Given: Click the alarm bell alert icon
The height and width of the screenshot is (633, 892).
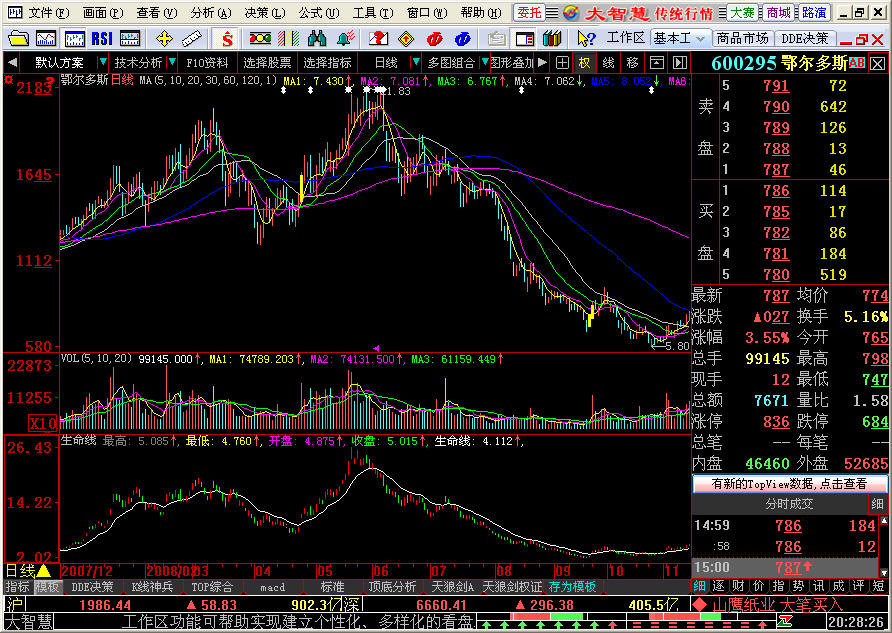Looking at the screenshot, I should (x=345, y=39).
